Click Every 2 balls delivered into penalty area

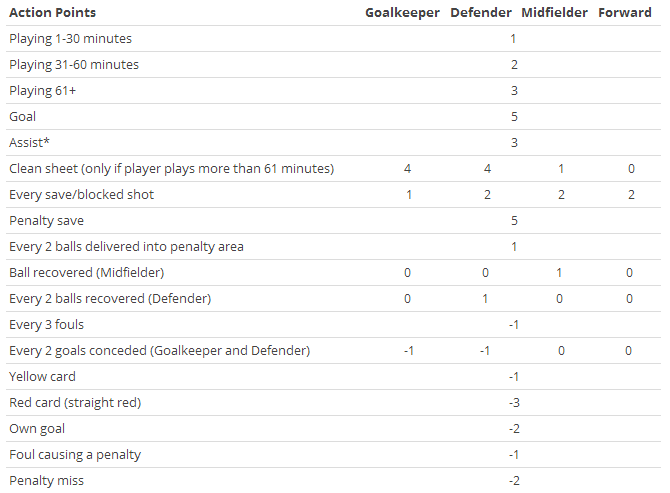pos(126,246)
